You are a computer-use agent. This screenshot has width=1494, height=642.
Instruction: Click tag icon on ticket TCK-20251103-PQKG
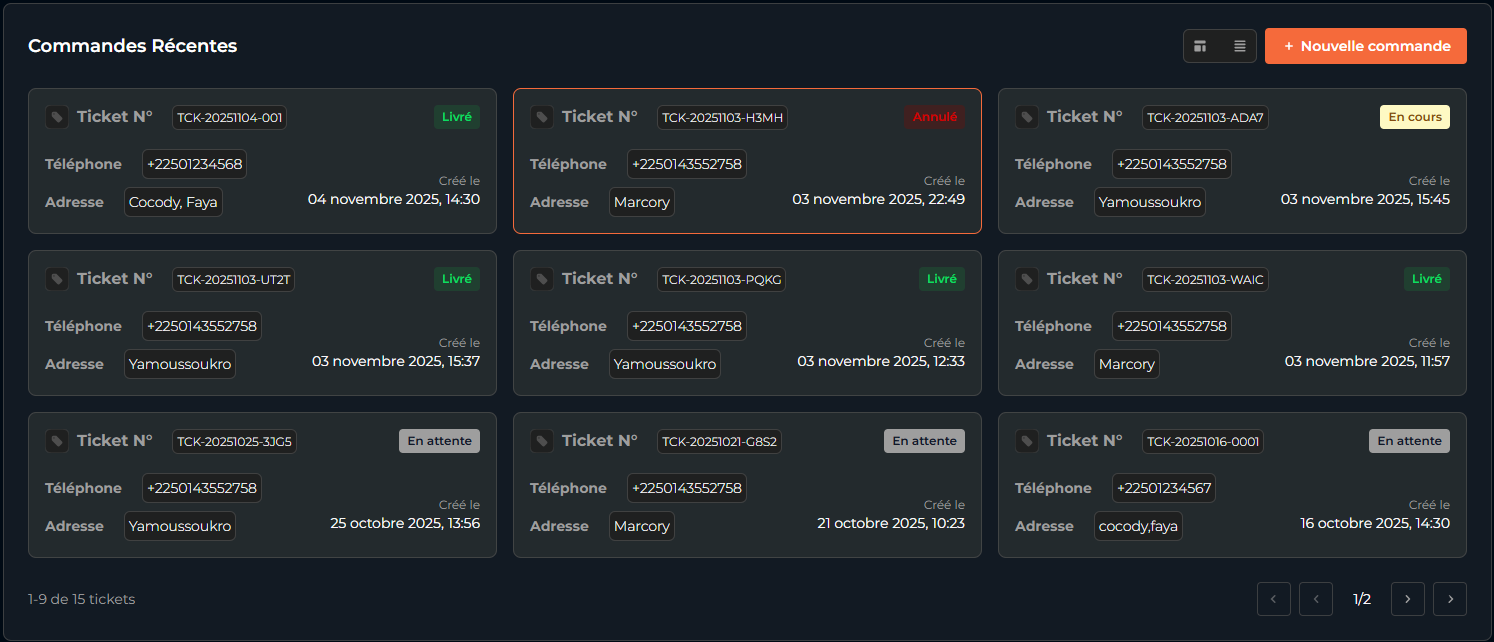click(542, 279)
